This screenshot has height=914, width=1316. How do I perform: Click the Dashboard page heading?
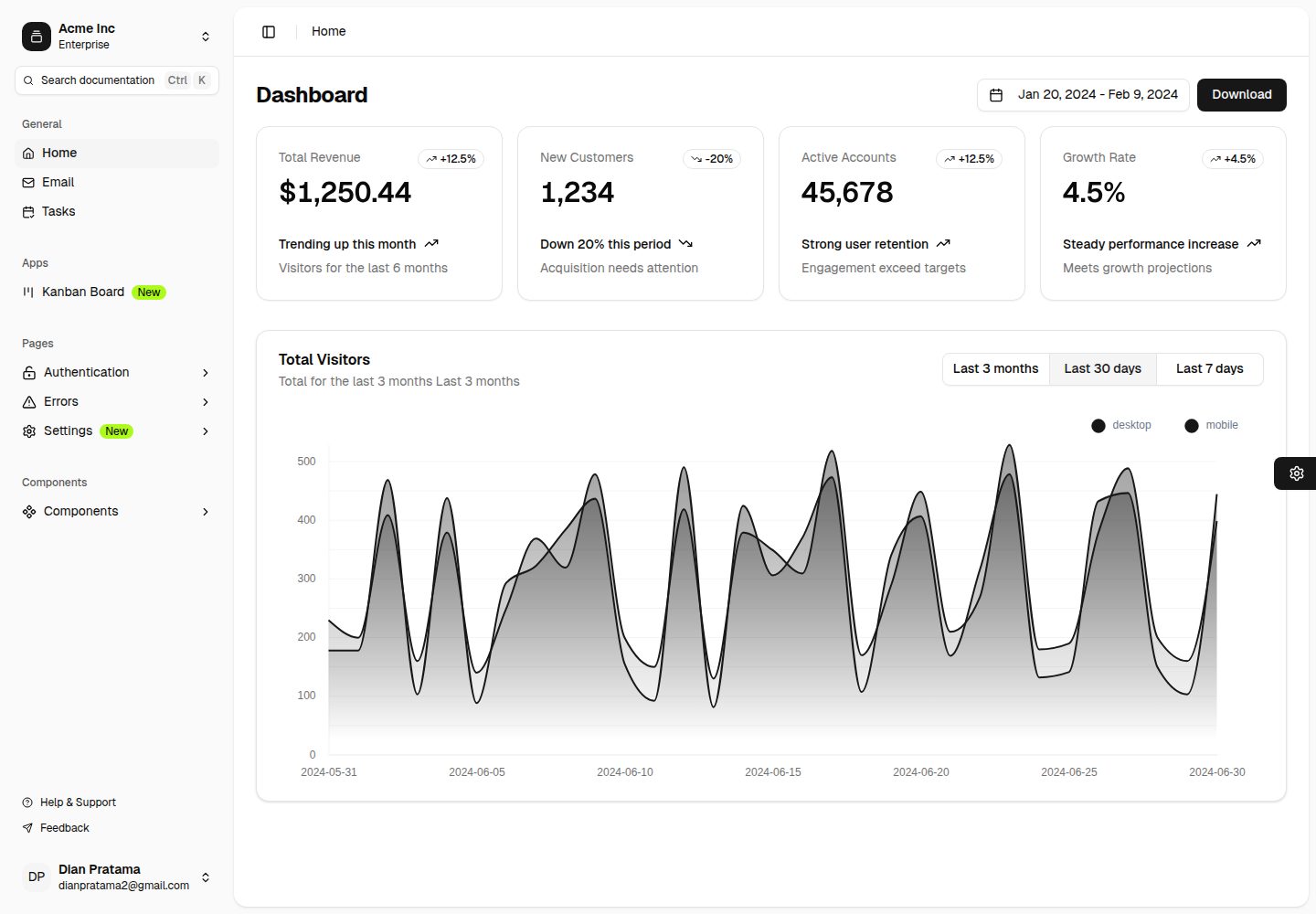coord(312,95)
